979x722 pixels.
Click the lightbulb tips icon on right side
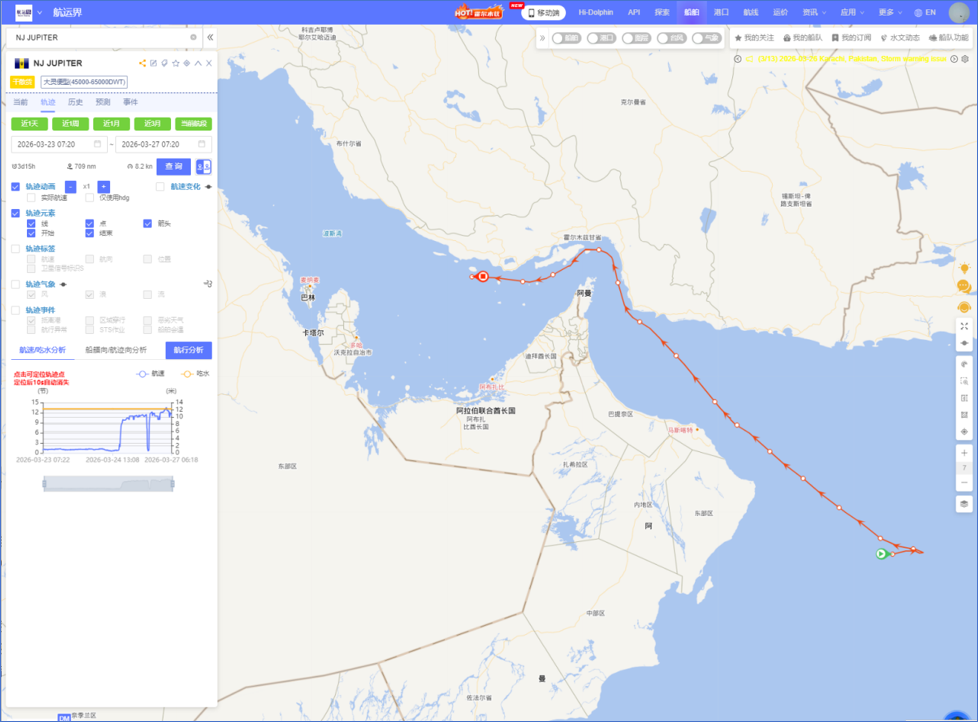[x=964, y=269]
